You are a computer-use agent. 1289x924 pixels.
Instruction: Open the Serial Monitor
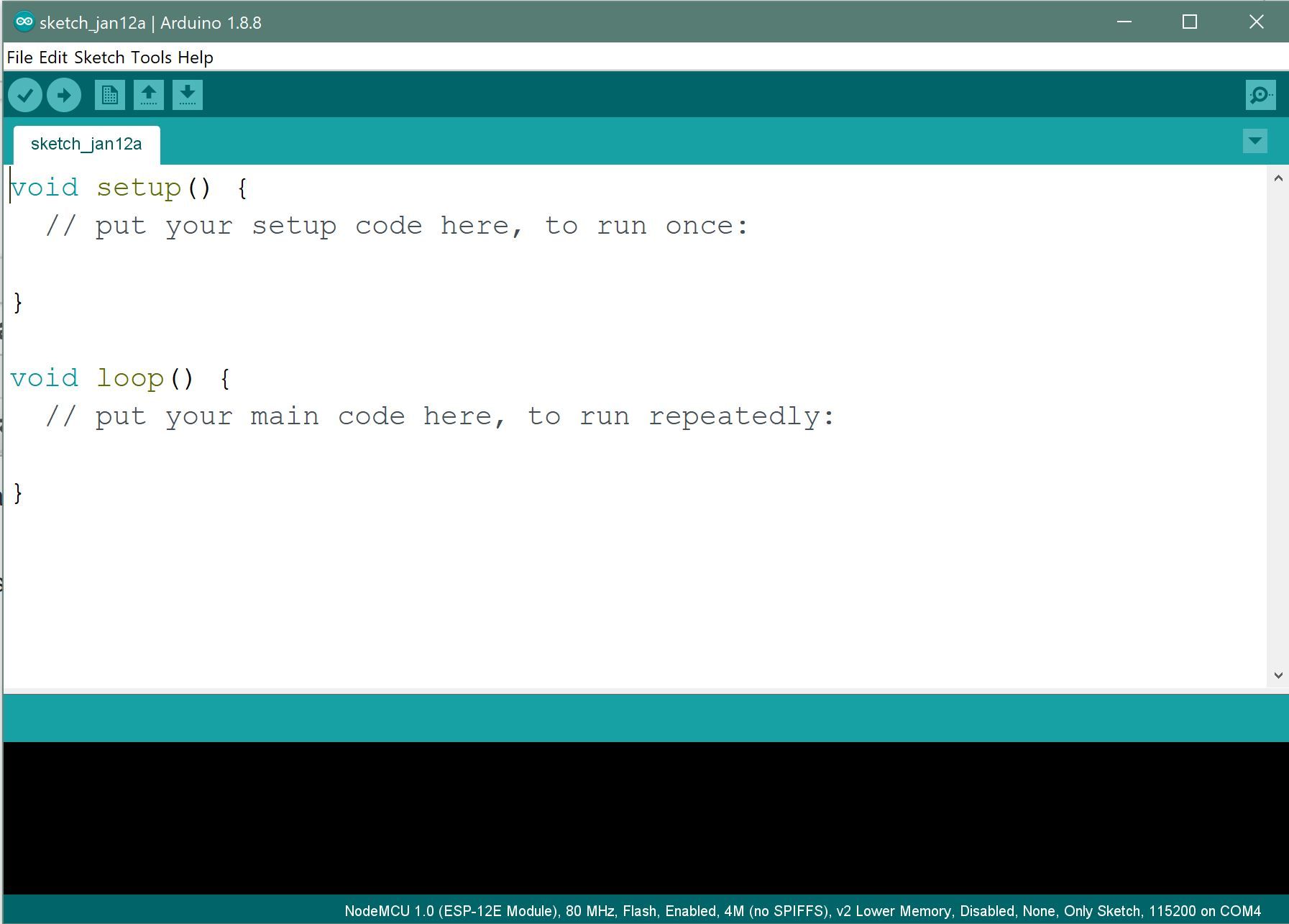(x=1260, y=94)
